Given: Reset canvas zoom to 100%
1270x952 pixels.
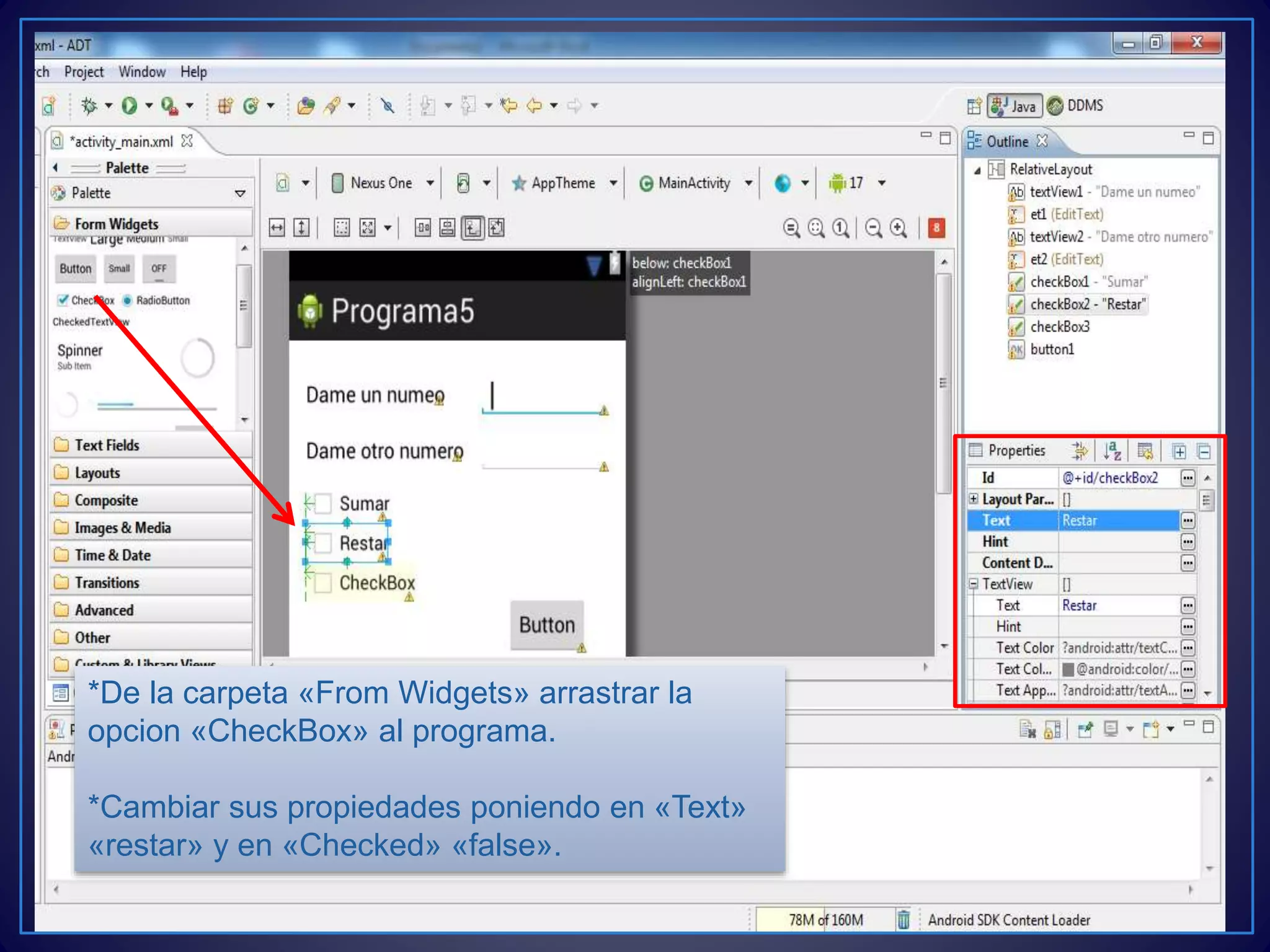Looking at the screenshot, I should click(841, 228).
